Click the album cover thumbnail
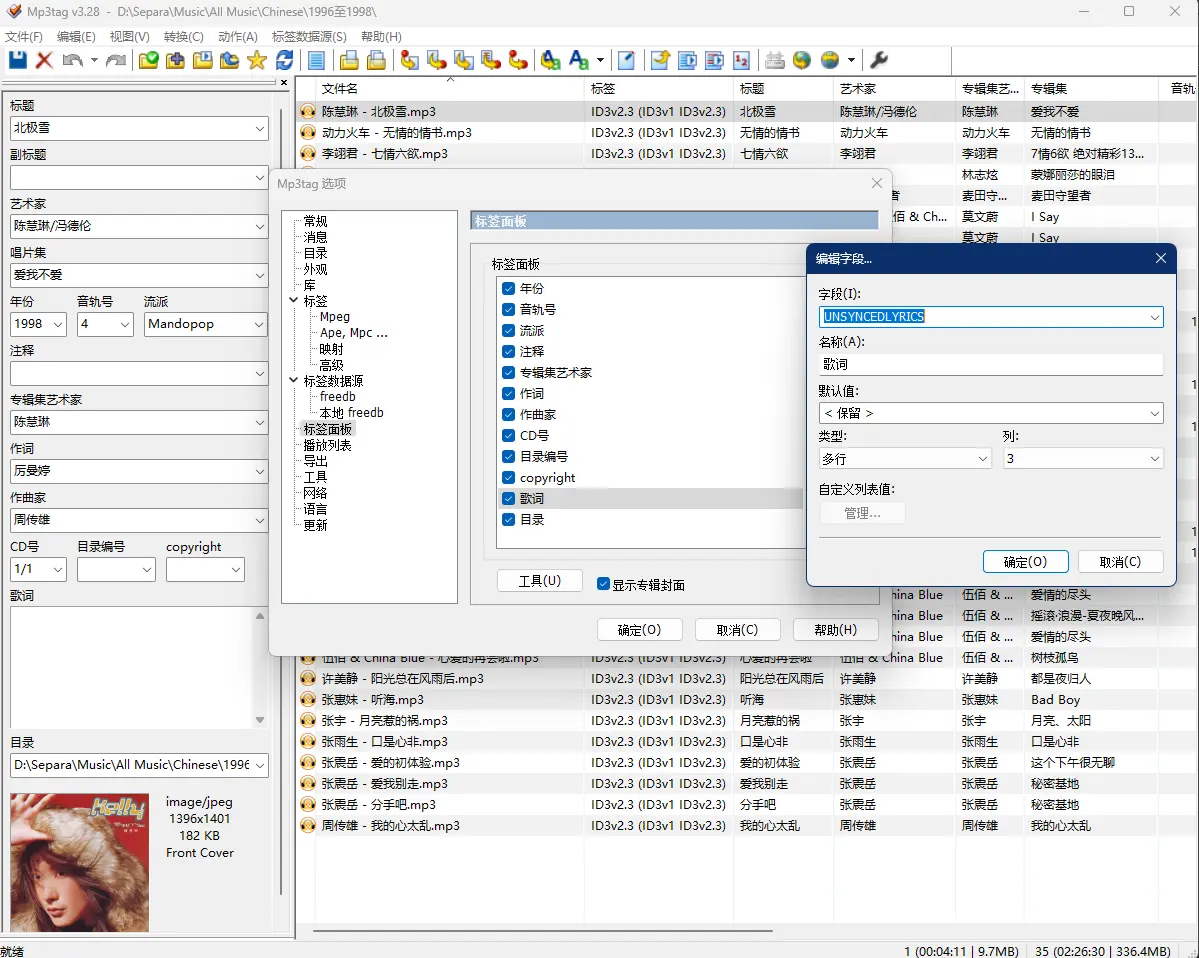1199x958 pixels. tap(79, 861)
